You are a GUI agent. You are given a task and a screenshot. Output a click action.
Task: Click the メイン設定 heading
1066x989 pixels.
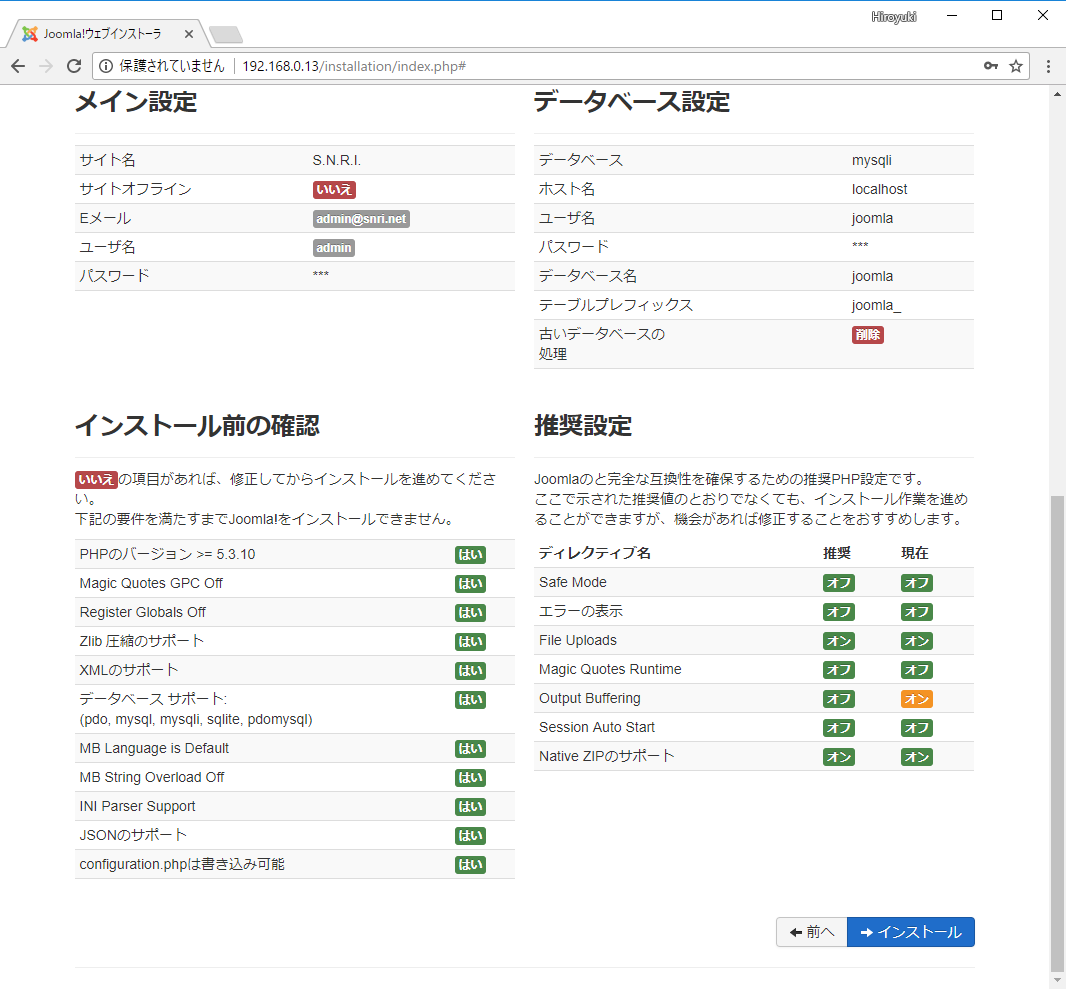pyautogui.click(x=136, y=102)
